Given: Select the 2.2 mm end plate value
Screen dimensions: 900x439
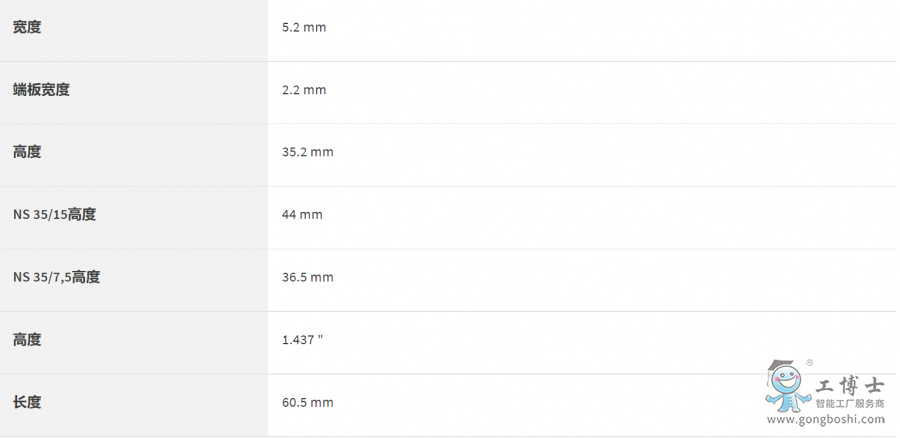Looking at the screenshot, I should (x=304, y=90).
